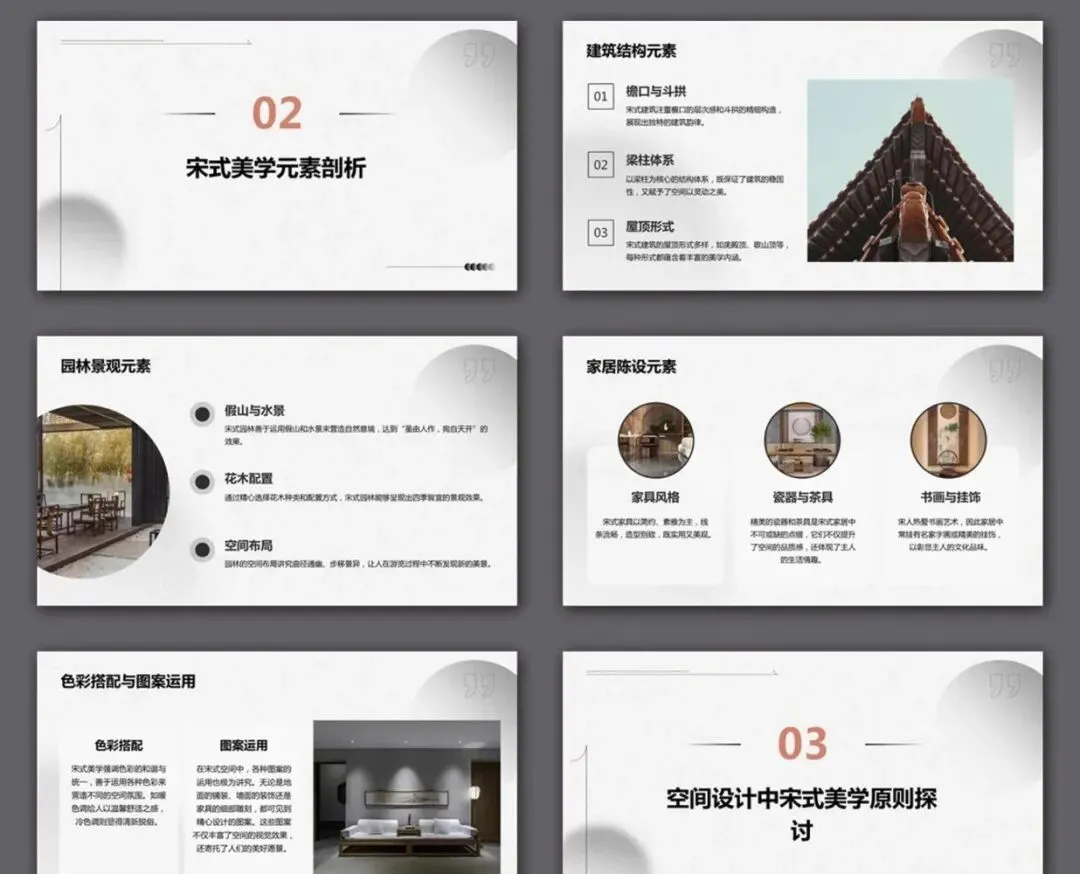Image resolution: width=1080 pixels, height=874 pixels.
Task: Select the temple roof eaves photo
Action: click(x=910, y=170)
